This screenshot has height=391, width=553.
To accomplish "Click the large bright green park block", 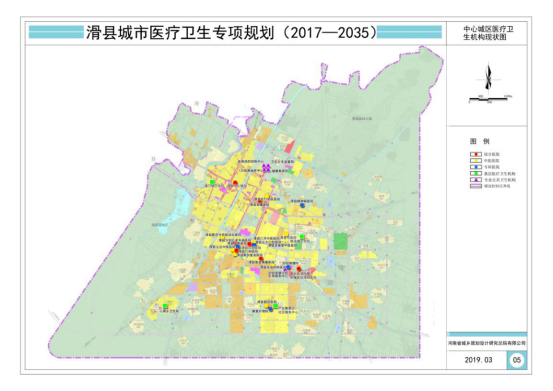I will click(341, 242).
